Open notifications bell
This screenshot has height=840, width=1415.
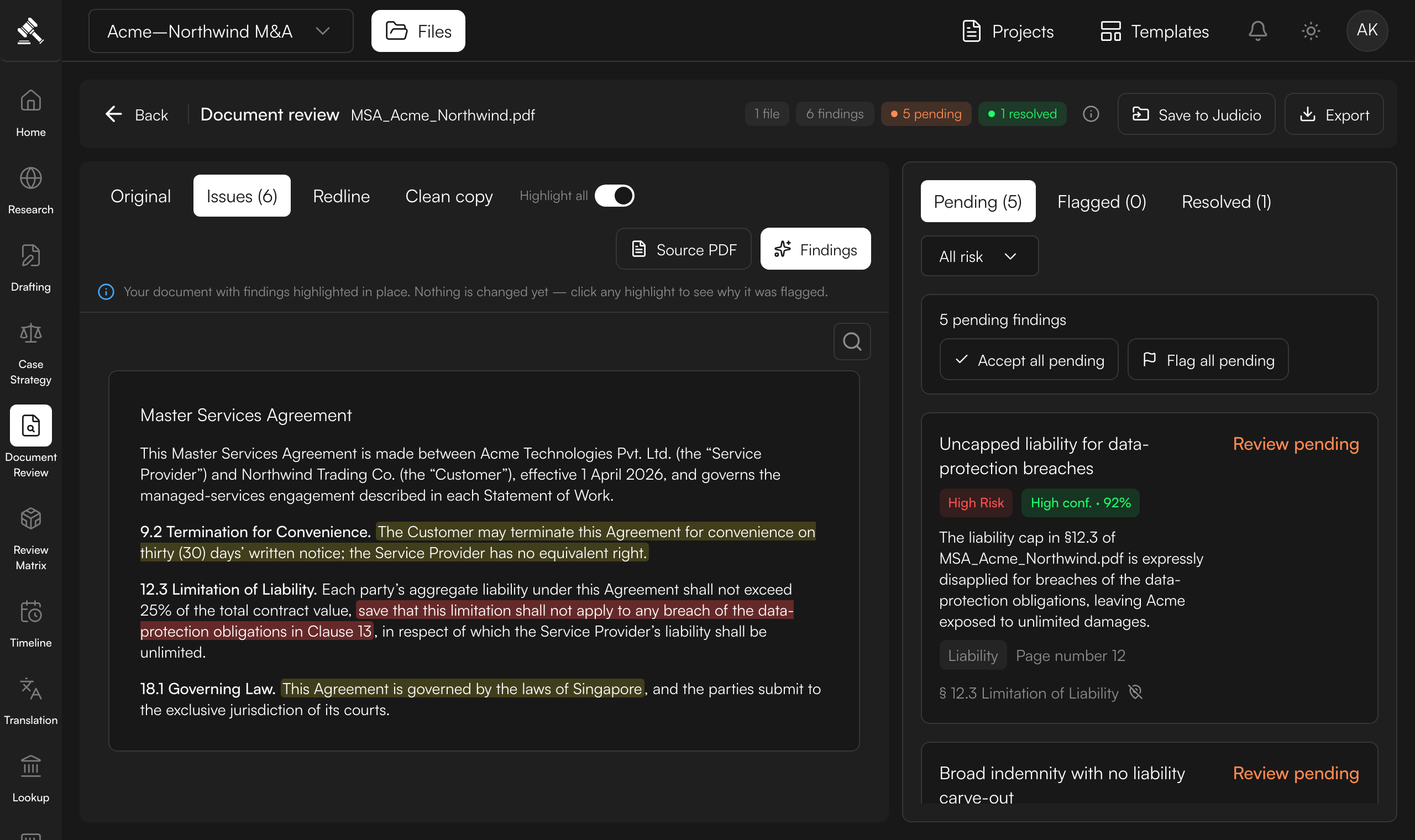(x=1257, y=30)
